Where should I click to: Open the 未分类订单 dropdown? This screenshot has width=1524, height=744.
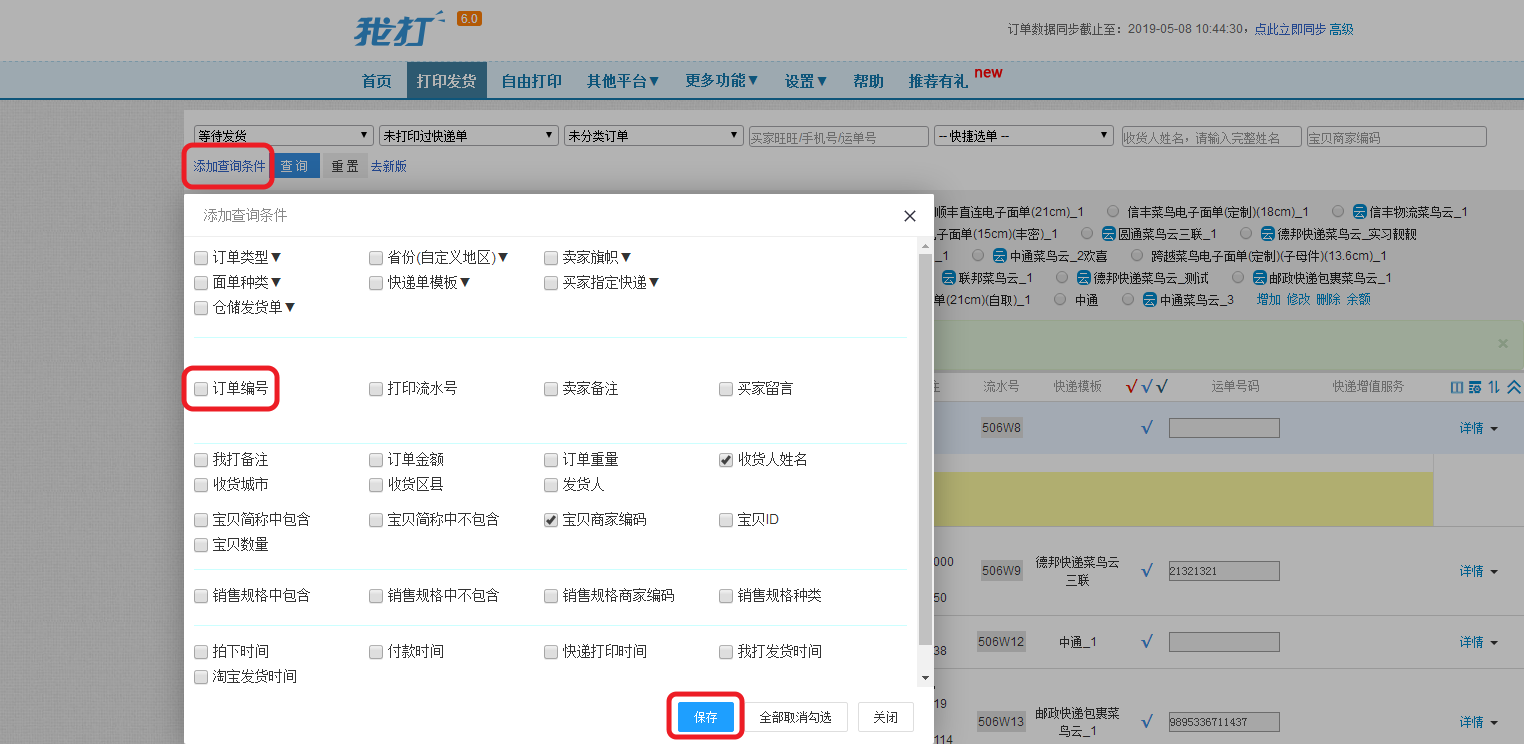(654, 135)
